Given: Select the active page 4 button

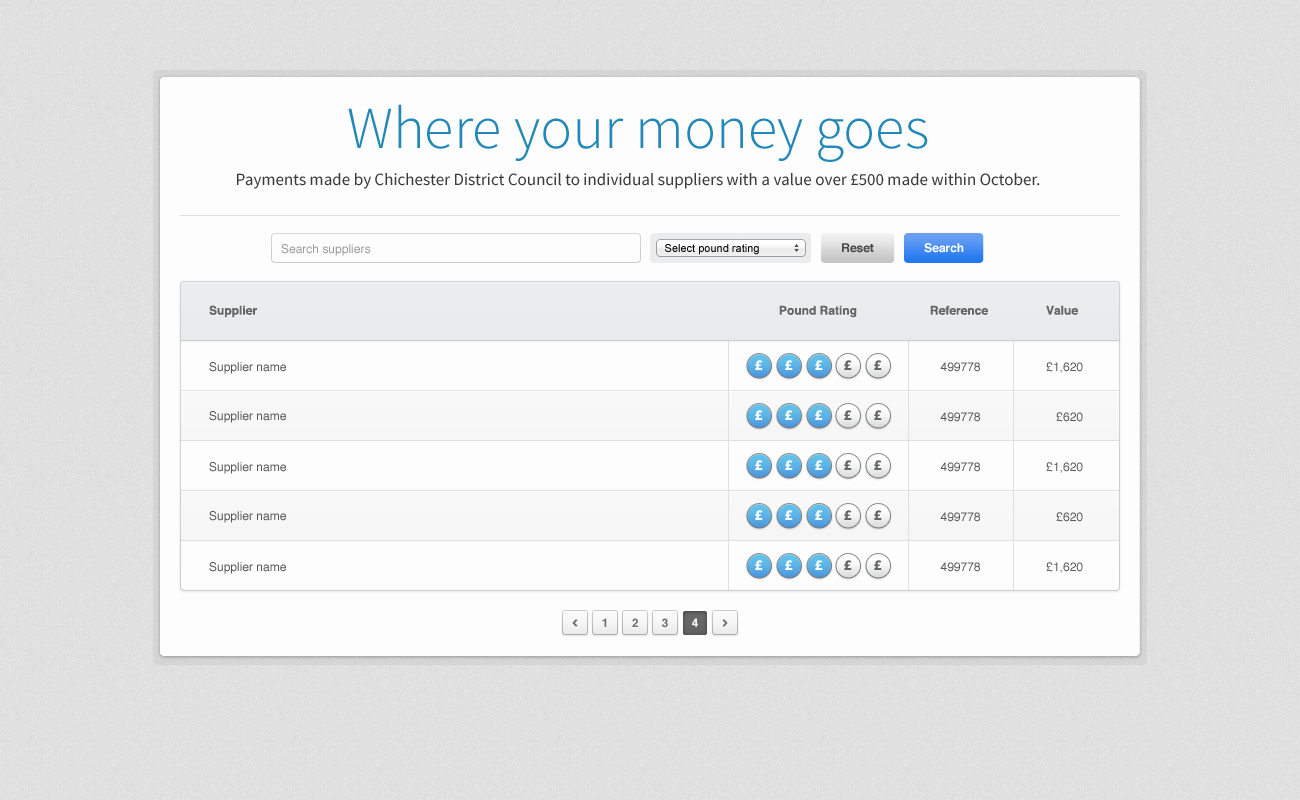Looking at the screenshot, I should click(x=695, y=623).
